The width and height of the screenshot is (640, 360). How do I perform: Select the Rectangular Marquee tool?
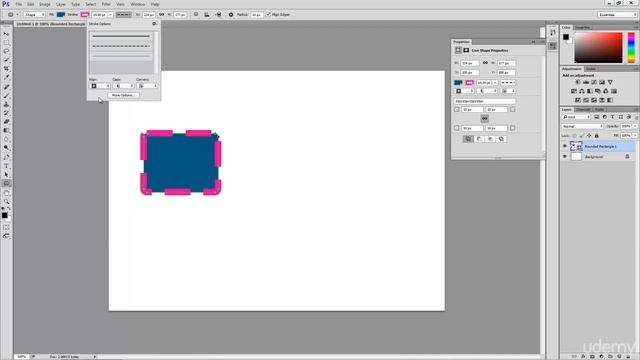point(6,42)
